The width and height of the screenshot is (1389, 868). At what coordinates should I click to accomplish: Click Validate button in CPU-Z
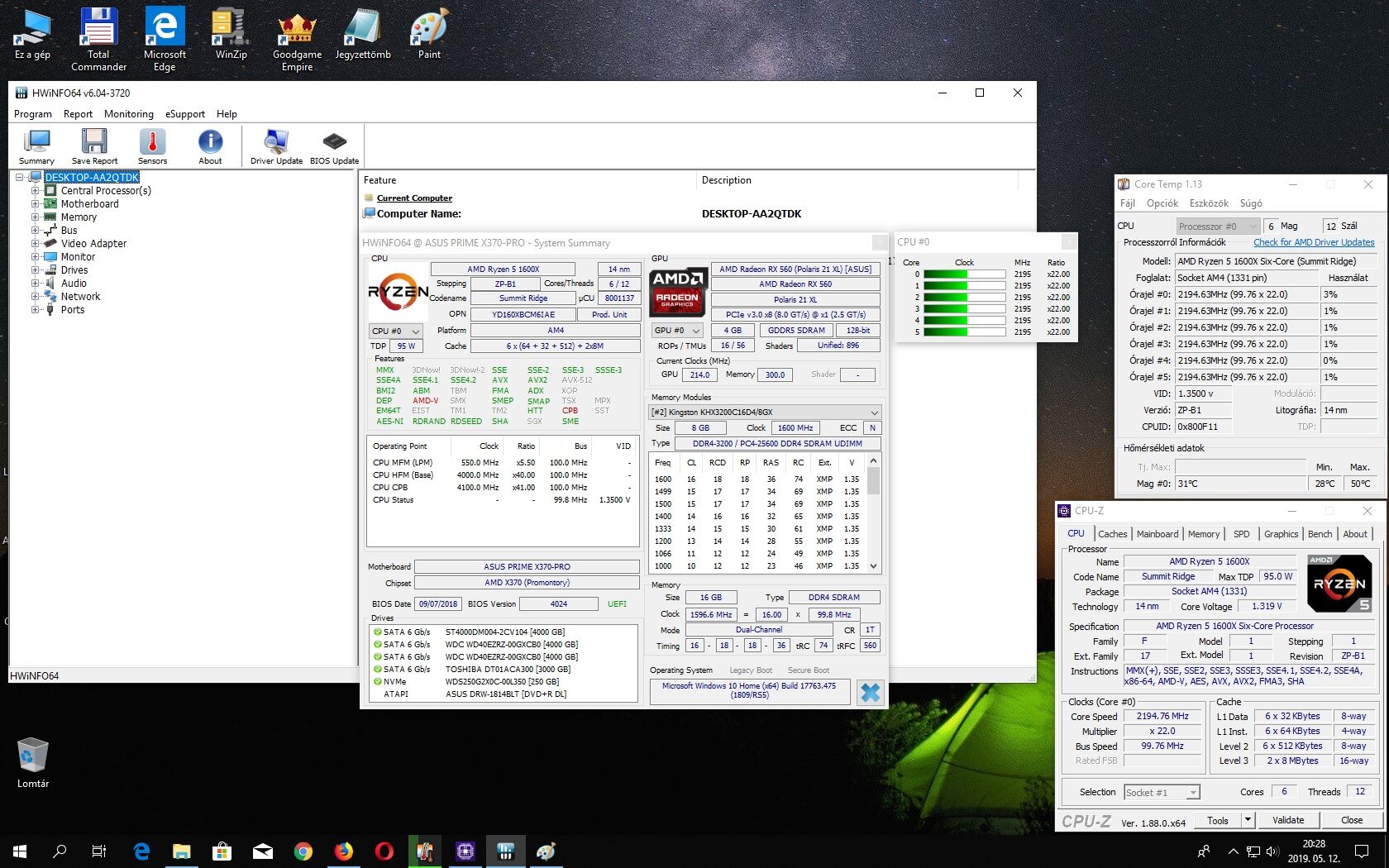coord(1288,820)
